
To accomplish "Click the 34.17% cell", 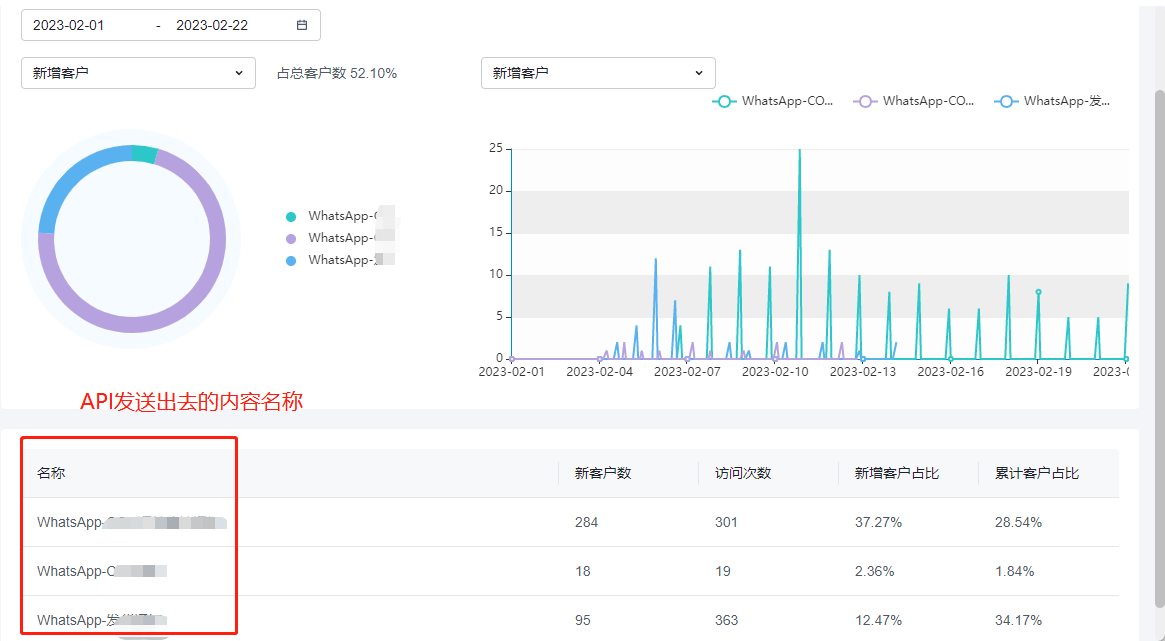I will click(x=1019, y=620).
